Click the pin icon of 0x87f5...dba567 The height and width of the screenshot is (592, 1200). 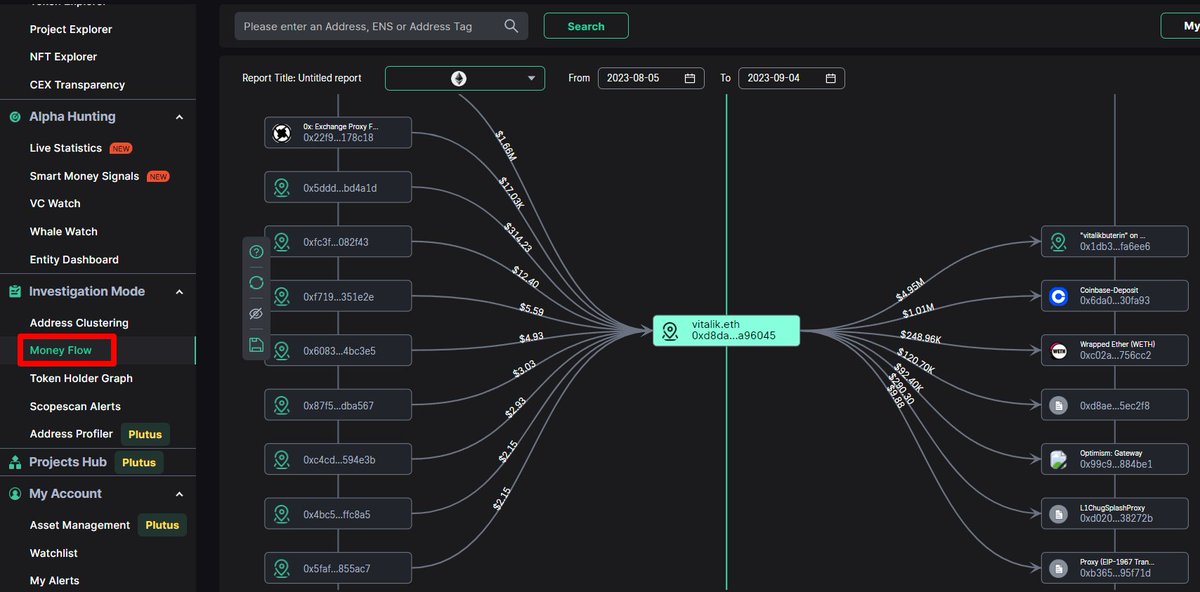(x=283, y=405)
